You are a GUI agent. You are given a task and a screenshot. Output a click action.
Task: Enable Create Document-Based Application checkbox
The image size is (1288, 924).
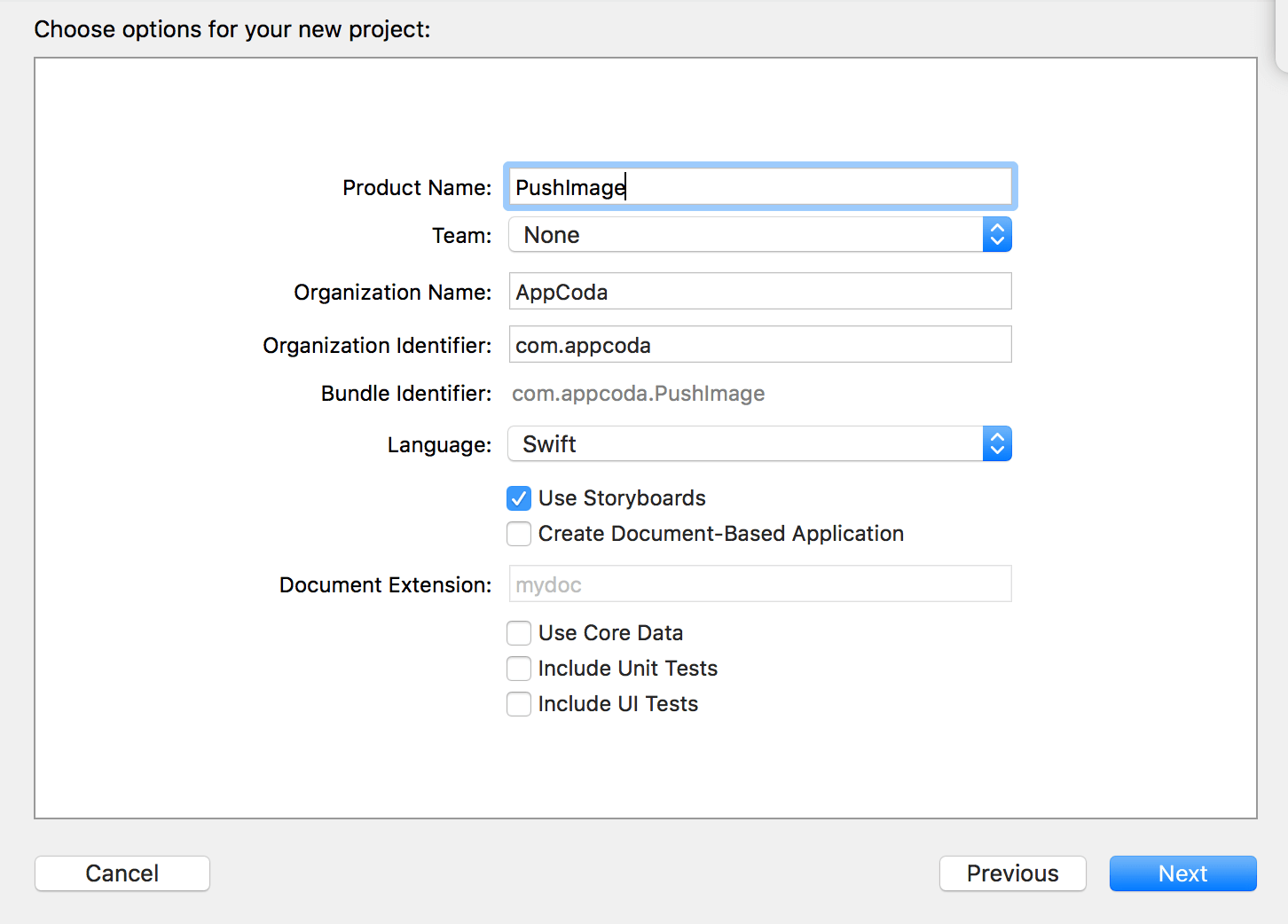pyautogui.click(x=519, y=534)
